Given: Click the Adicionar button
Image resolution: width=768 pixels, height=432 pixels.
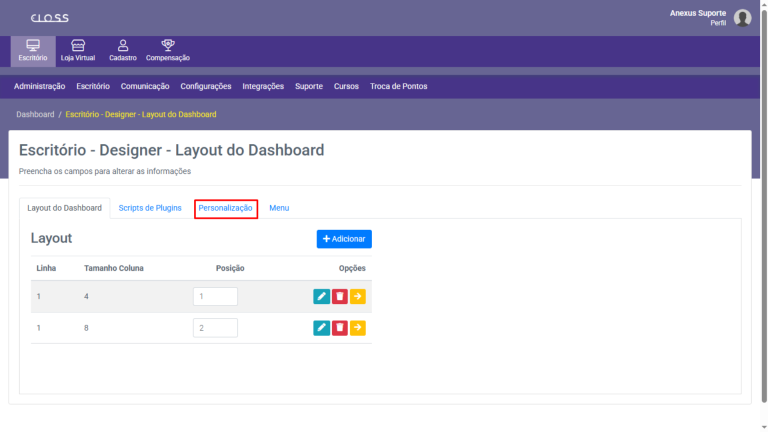Looking at the screenshot, I should [x=344, y=239].
